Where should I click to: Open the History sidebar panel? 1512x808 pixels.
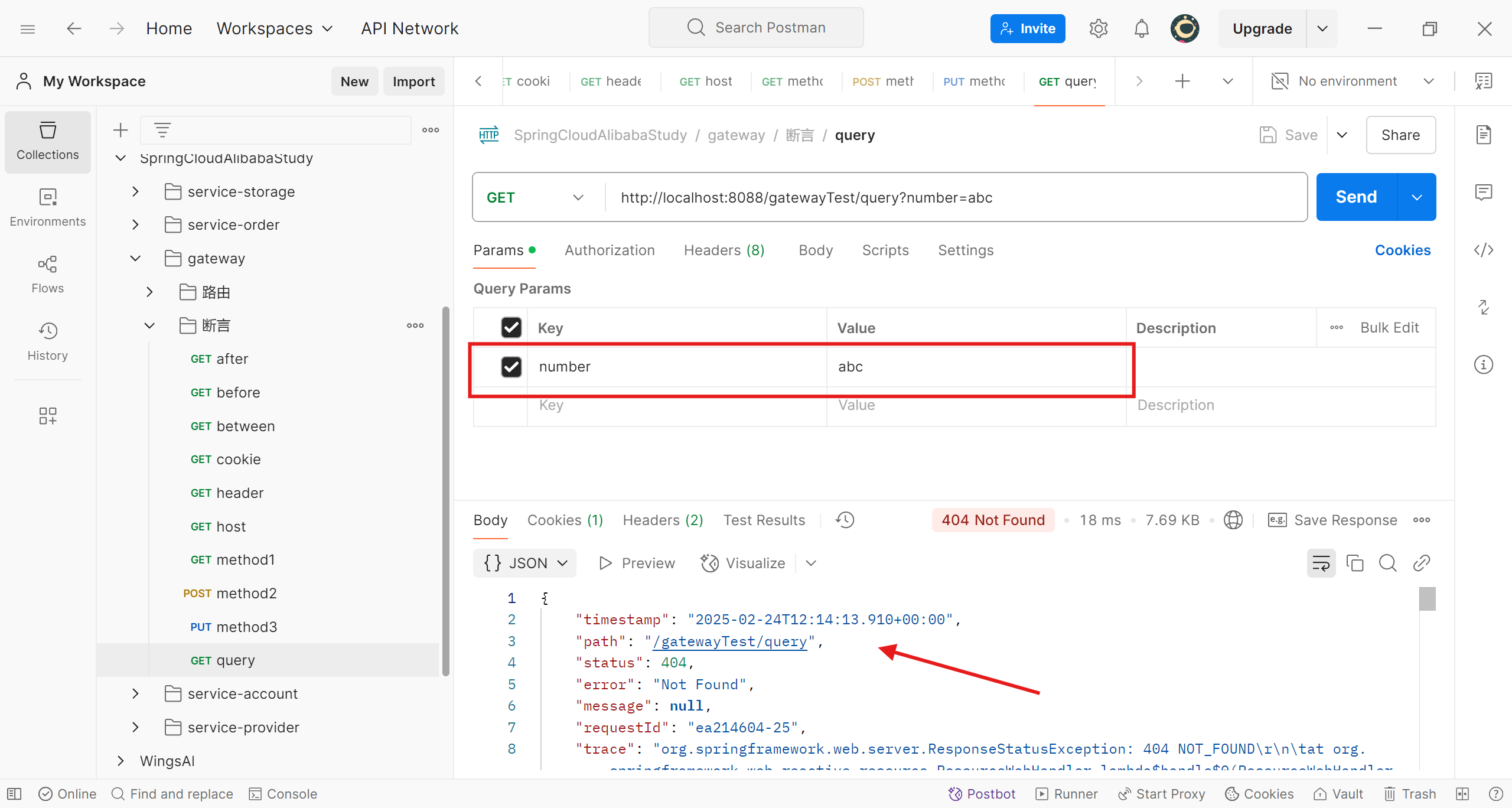pos(47,341)
